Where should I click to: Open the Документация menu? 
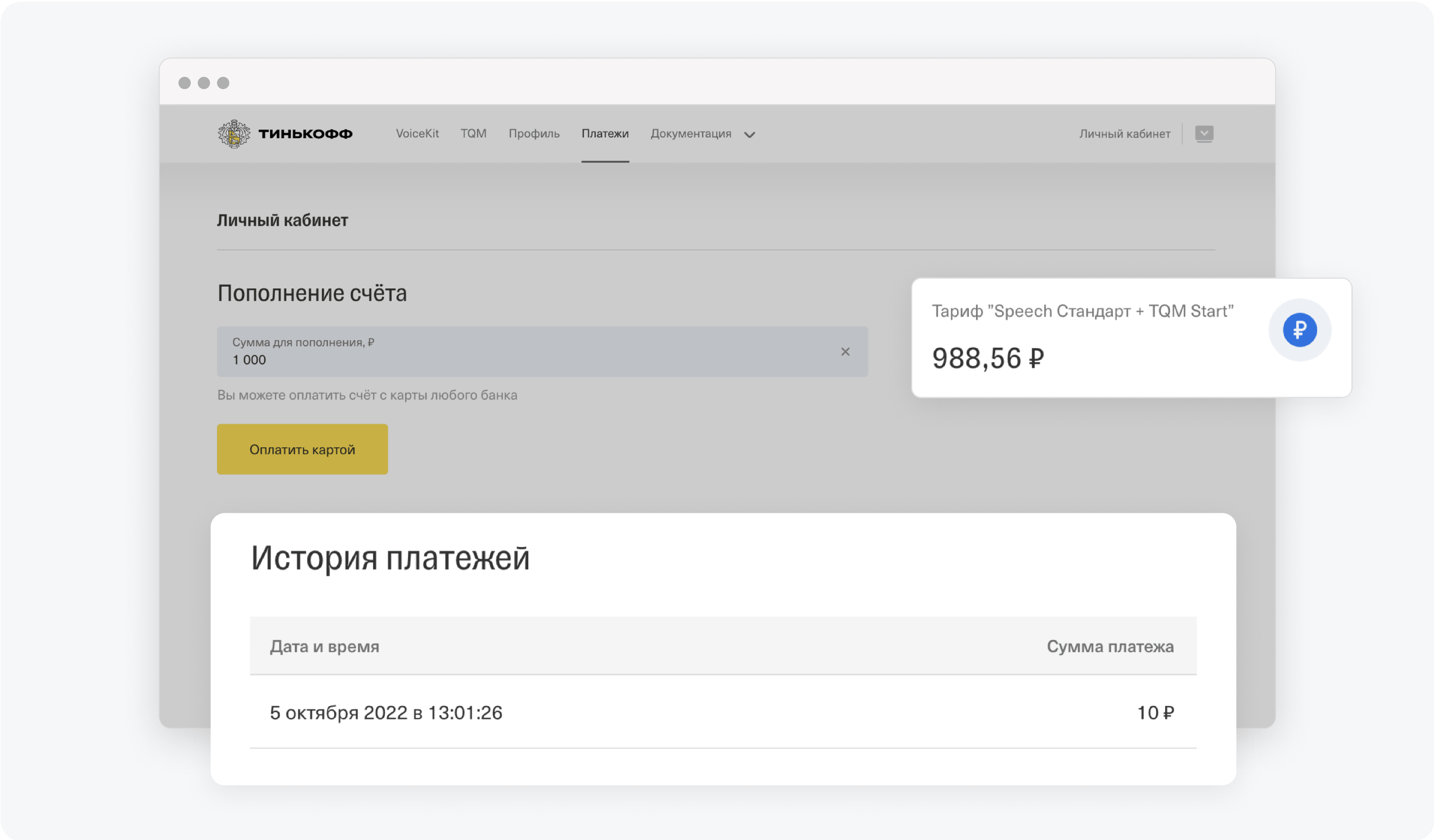click(x=691, y=134)
